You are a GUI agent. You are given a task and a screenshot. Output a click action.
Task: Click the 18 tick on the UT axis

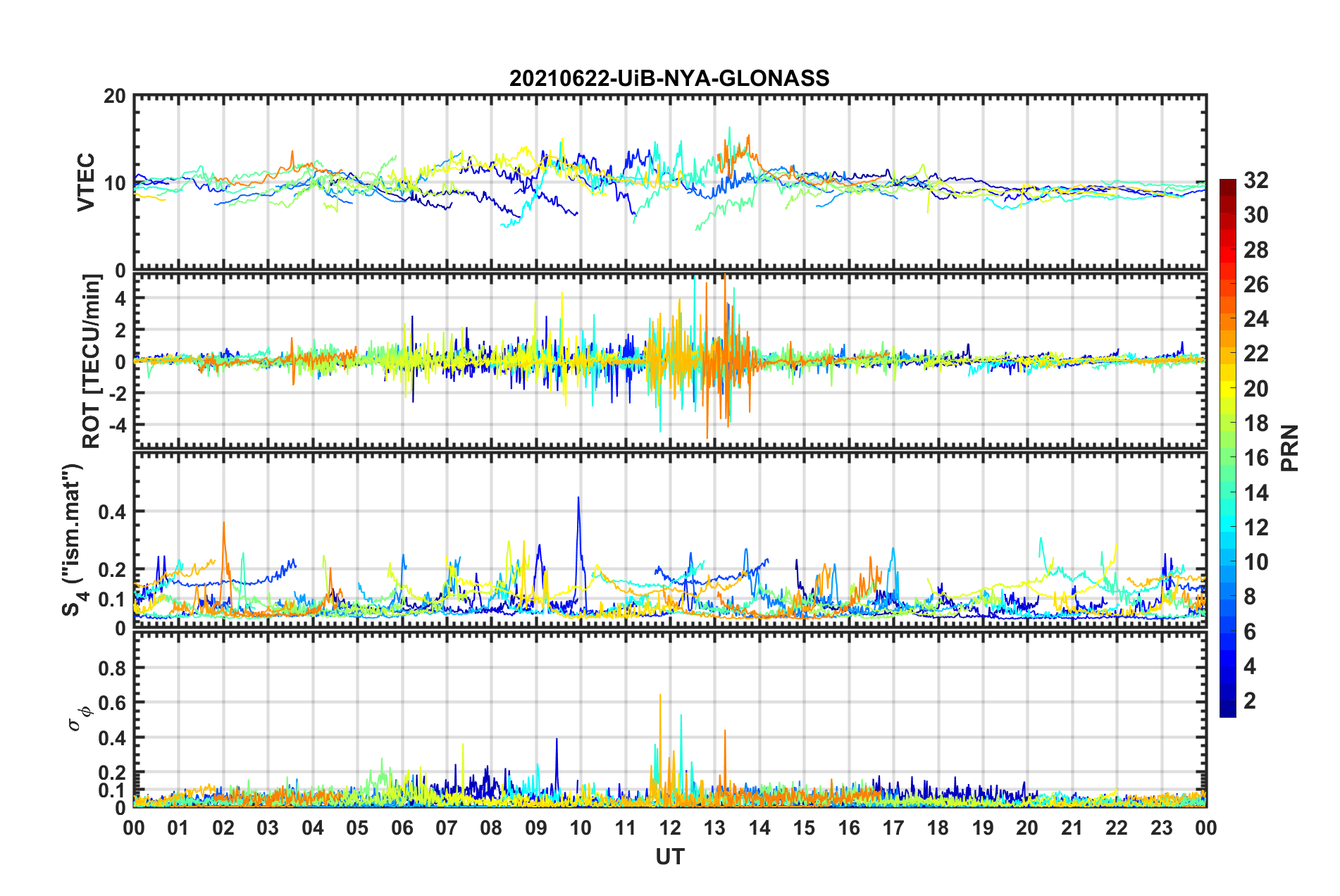(938, 828)
